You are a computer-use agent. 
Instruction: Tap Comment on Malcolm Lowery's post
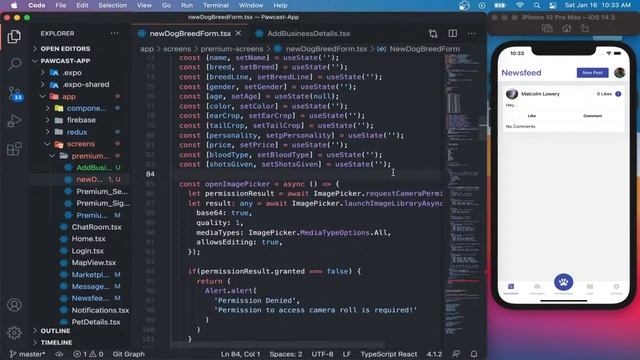coord(592,116)
